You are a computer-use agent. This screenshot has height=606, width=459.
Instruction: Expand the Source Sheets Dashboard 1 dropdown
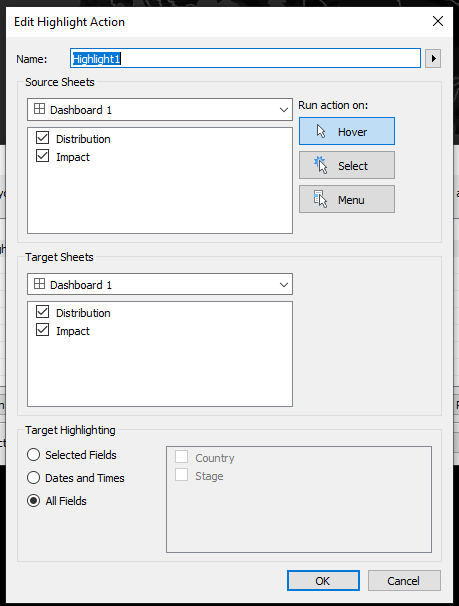click(160, 110)
